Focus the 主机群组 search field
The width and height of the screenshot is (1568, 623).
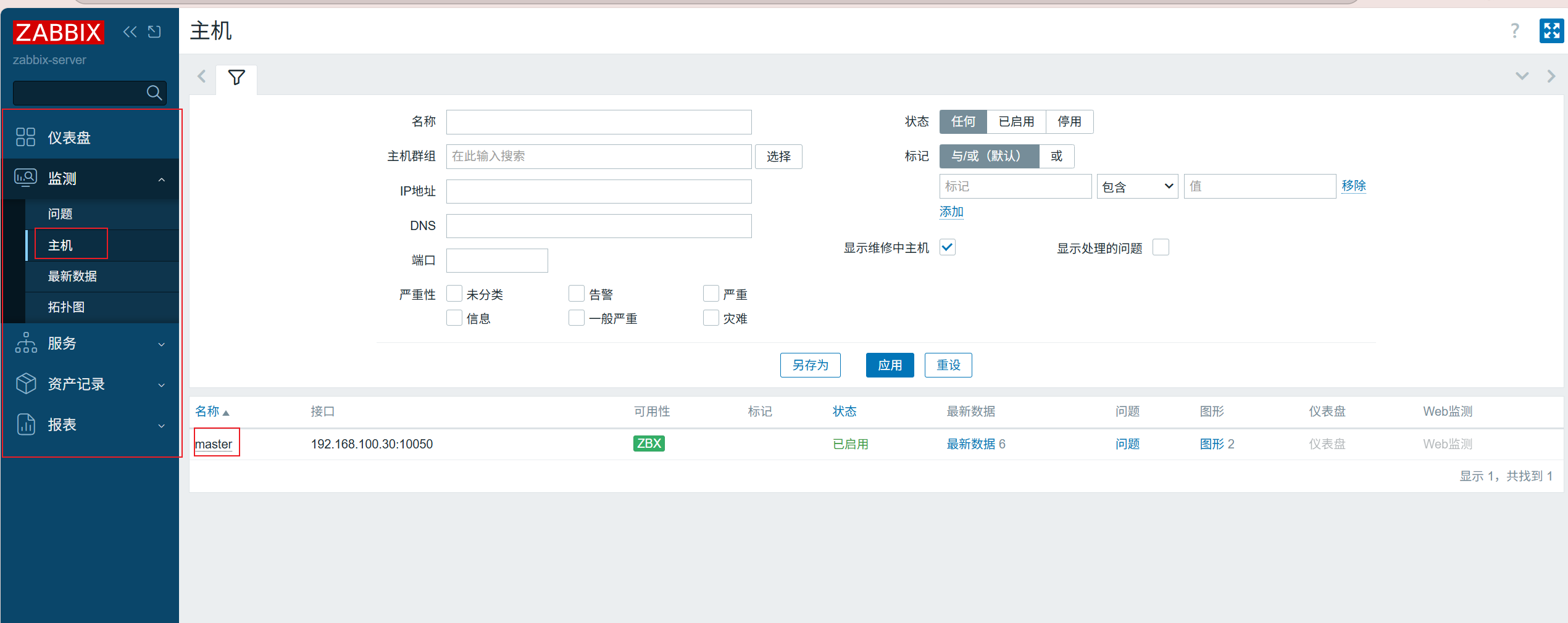pos(599,157)
